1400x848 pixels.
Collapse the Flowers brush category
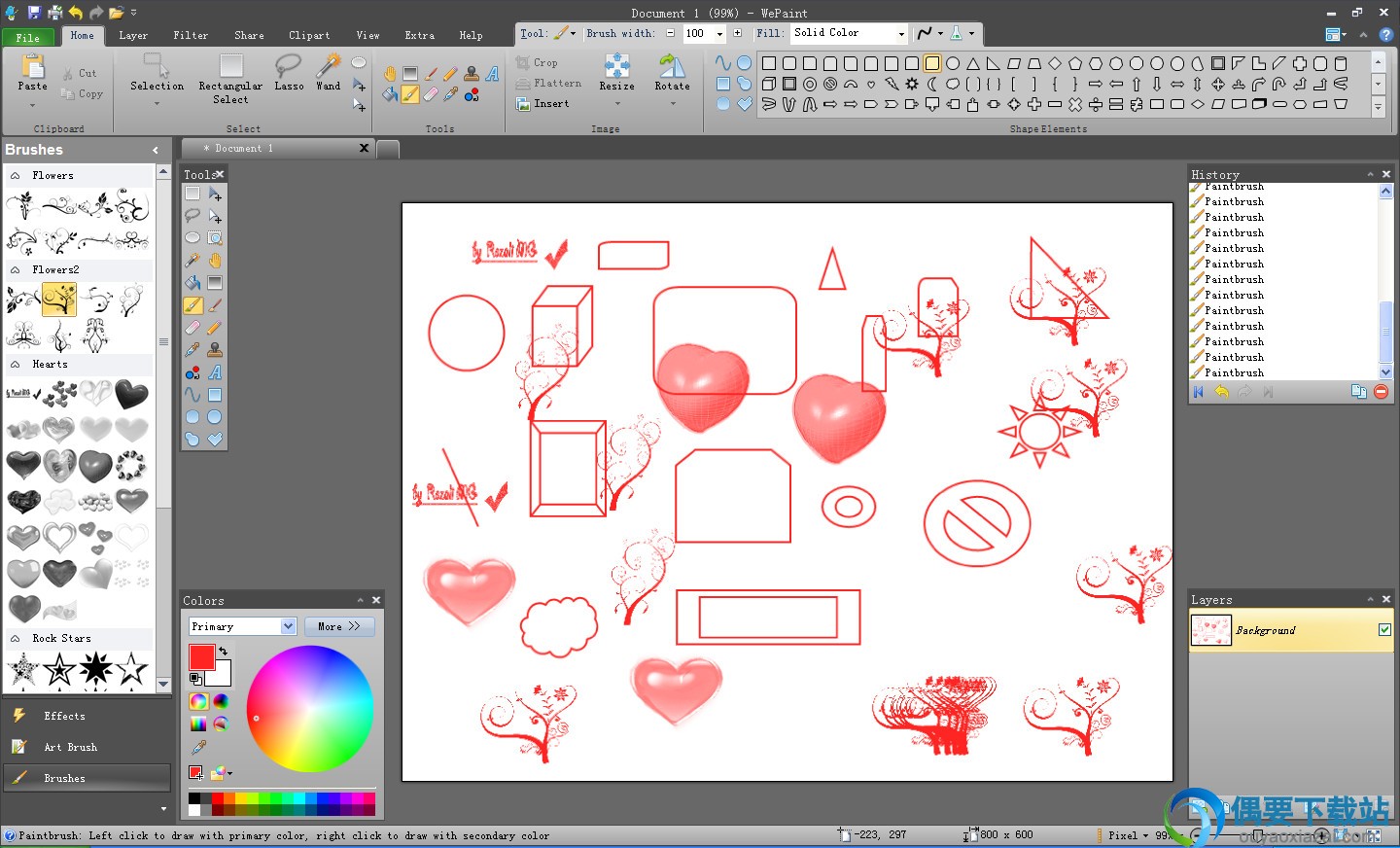tap(16, 176)
